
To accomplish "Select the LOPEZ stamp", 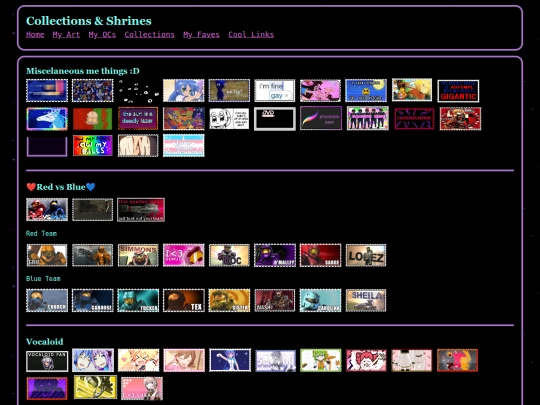I will pyautogui.click(x=366, y=255).
